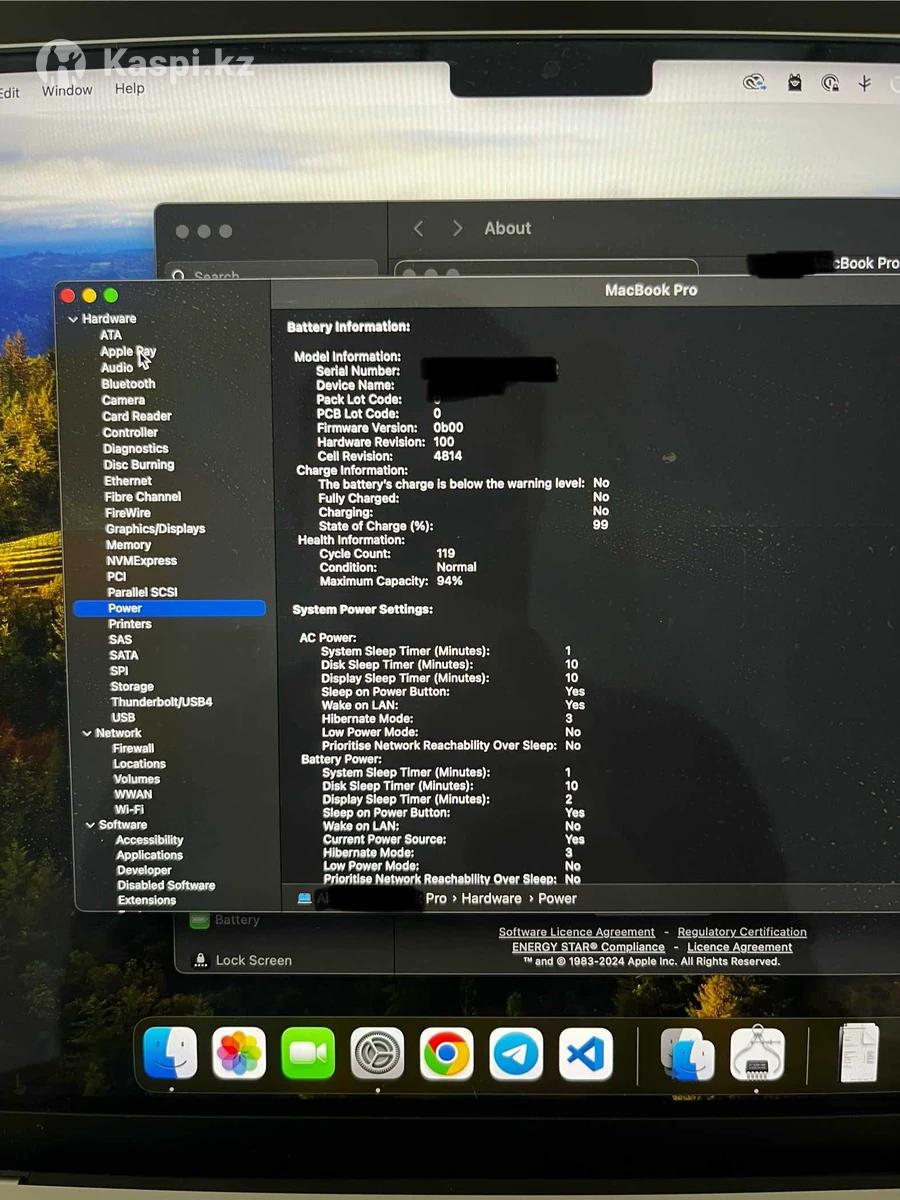Viewport: 900px width, 1200px height.
Task: View Camera information
Action: click(x=124, y=400)
